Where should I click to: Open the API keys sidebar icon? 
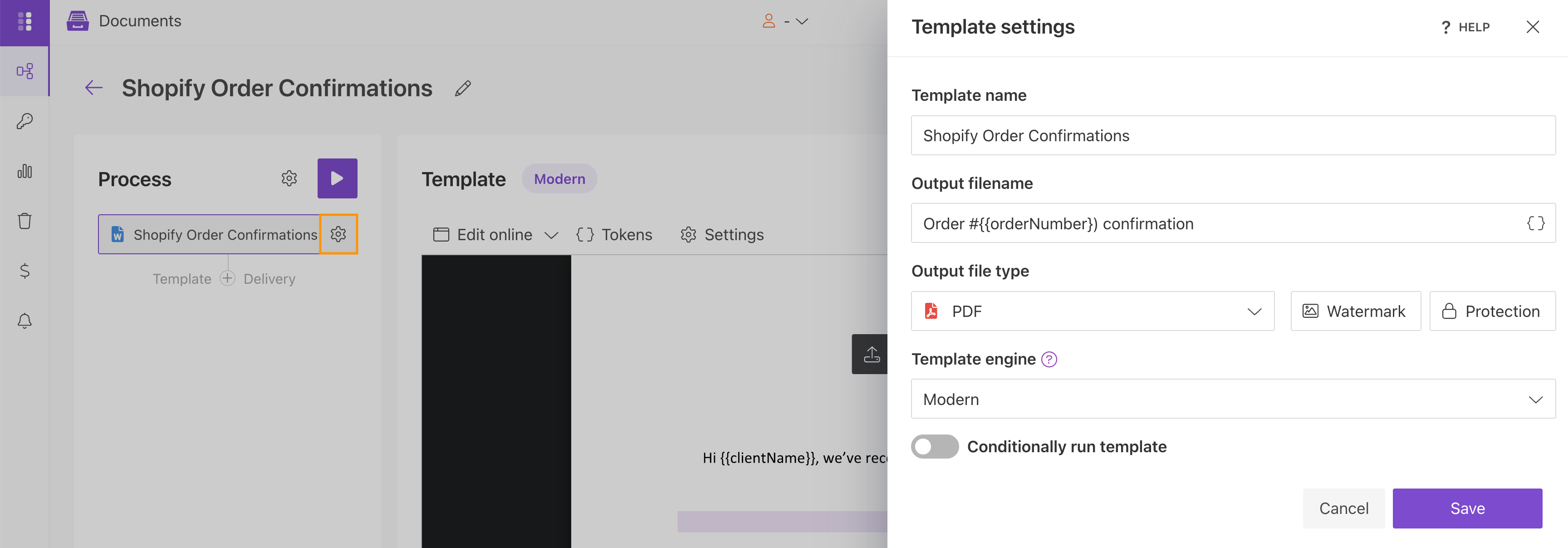tap(24, 121)
